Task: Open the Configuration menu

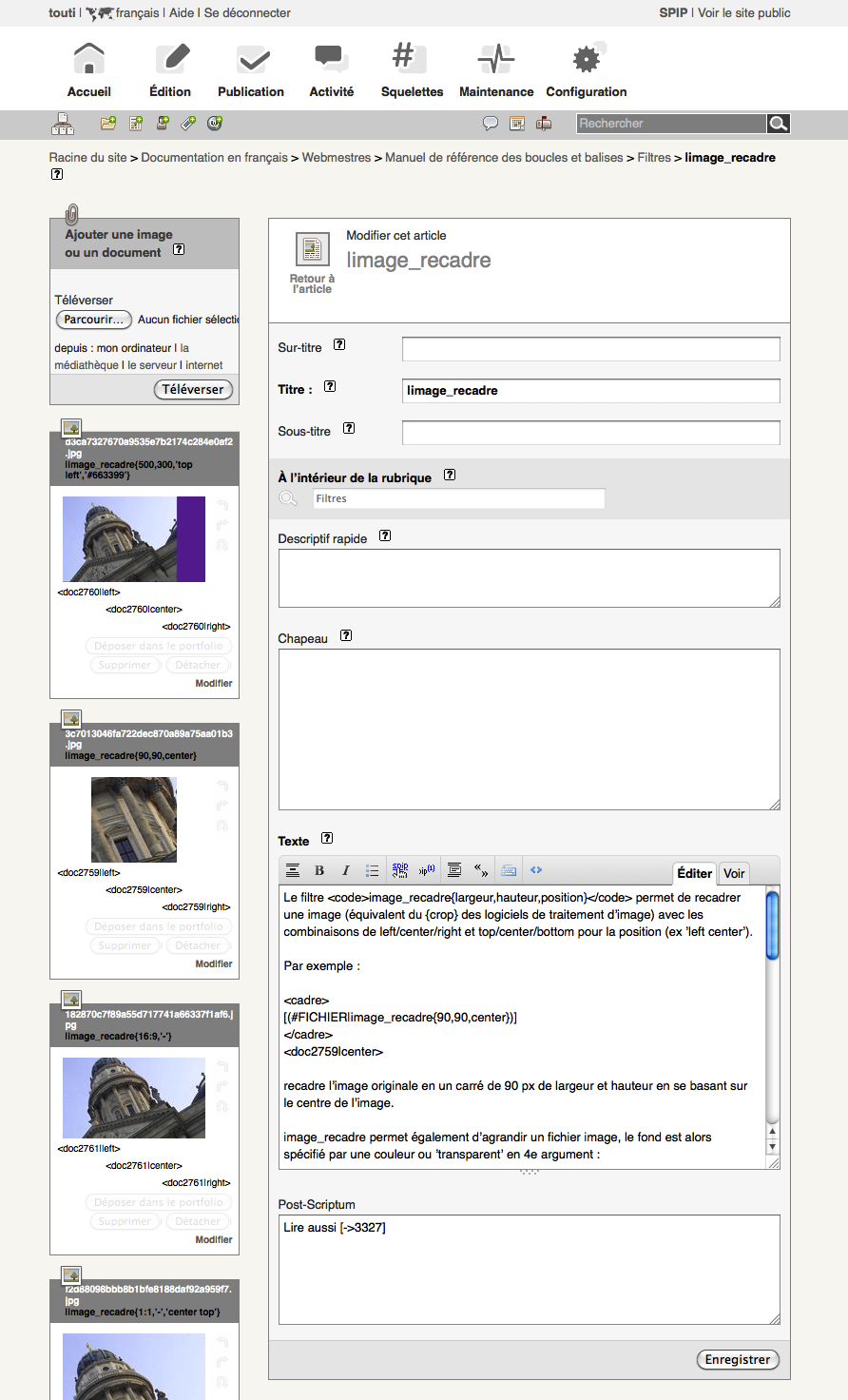Action: pyautogui.click(x=586, y=71)
